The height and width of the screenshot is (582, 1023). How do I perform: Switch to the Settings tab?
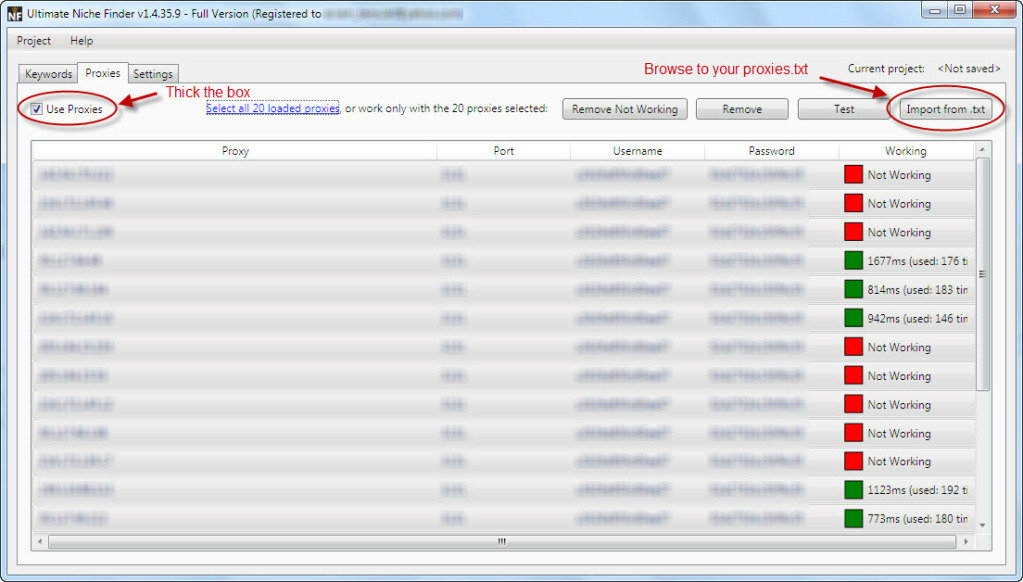pos(153,74)
